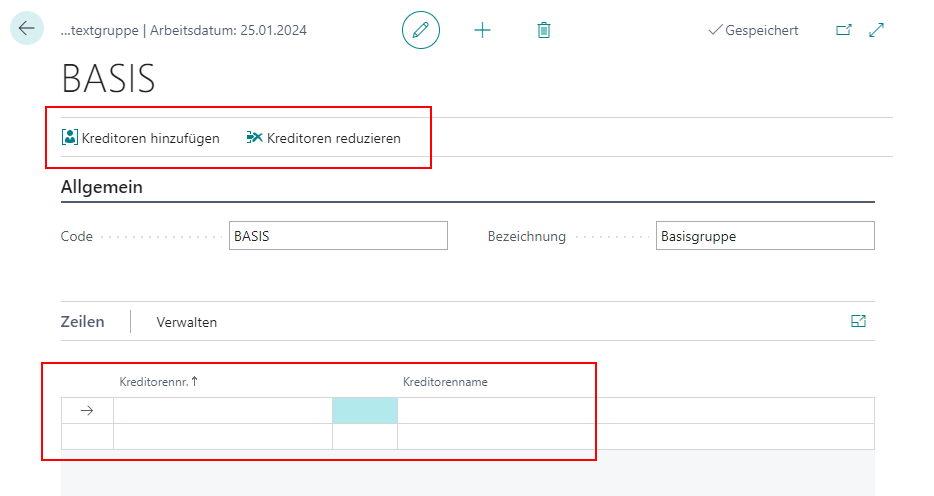Click the first row Kreditorennr. cell
The width and height of the screenshot is (934, 496).
(x=222, y=410)
